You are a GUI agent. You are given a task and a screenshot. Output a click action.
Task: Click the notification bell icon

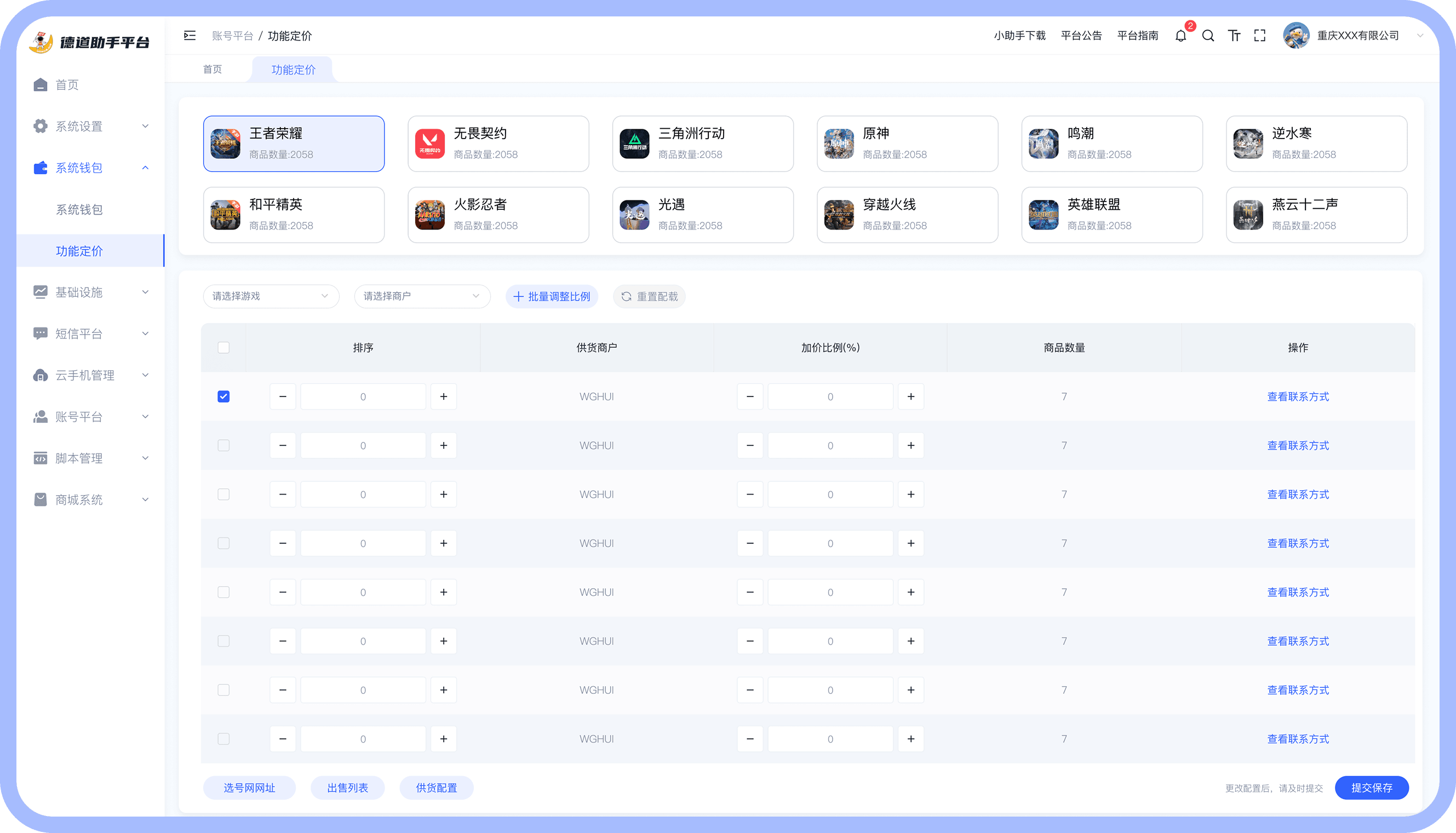coord(1180,36)
